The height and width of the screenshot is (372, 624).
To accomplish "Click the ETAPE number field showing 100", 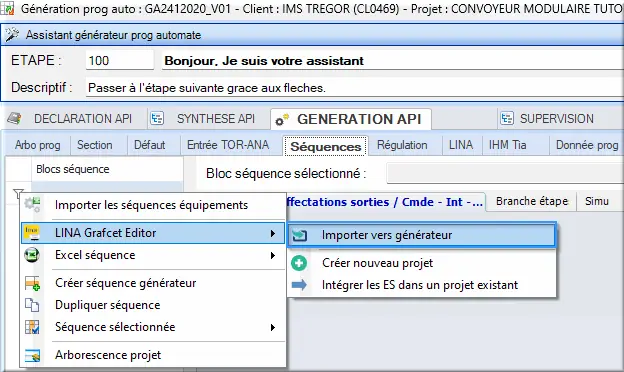I will tap(119, 60).
